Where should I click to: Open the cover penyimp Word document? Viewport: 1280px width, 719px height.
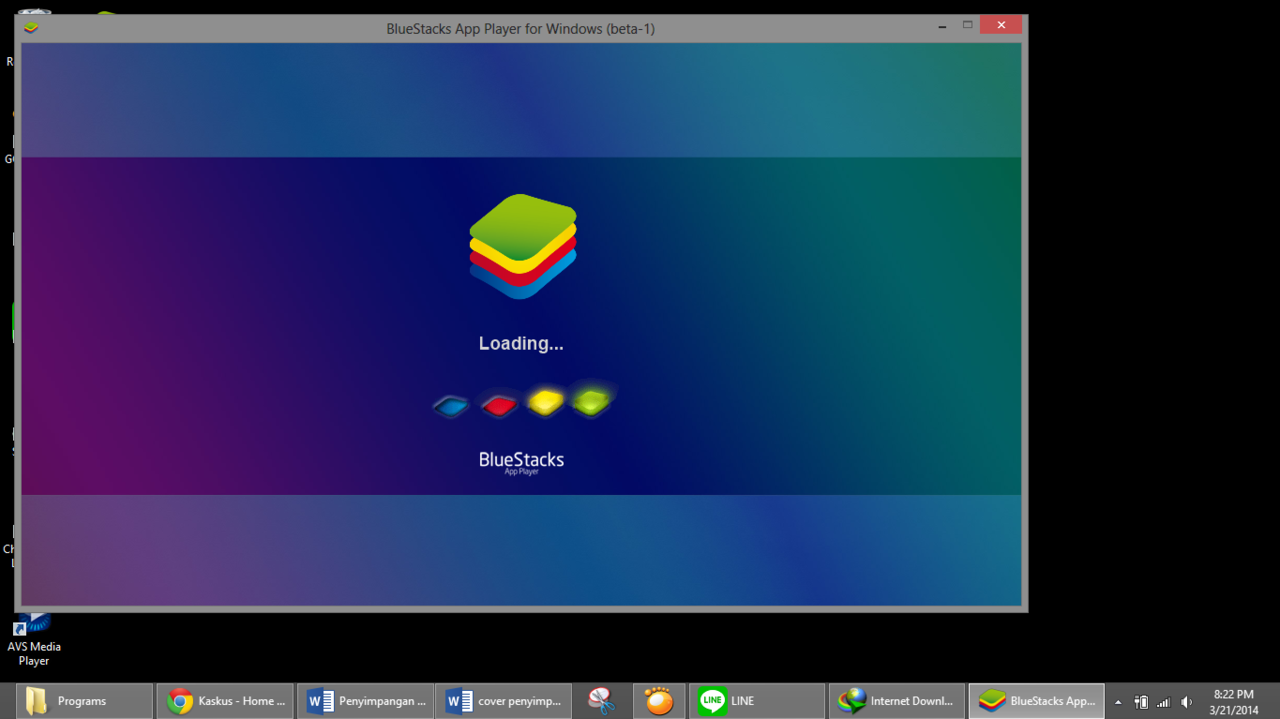tap(504, 701)
